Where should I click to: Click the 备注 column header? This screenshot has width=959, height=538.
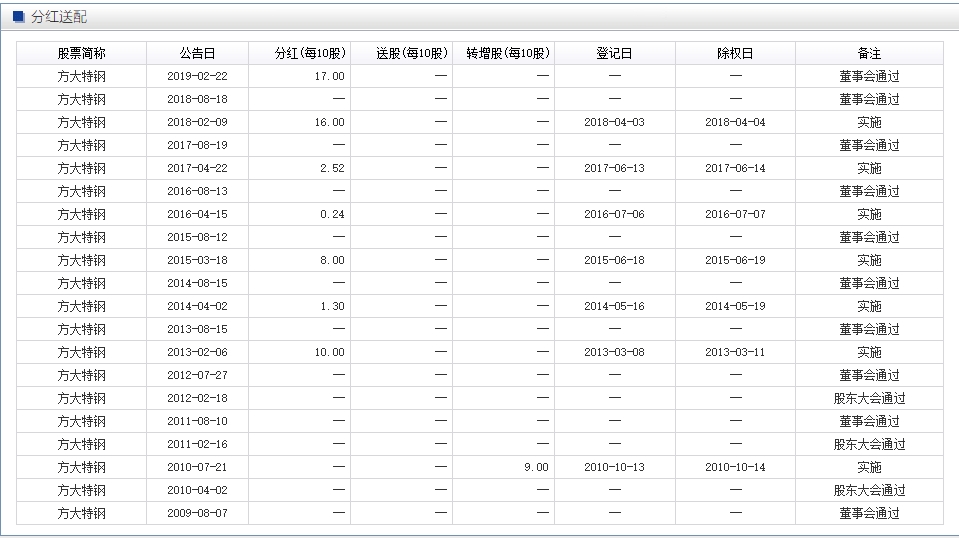[869, 53]
